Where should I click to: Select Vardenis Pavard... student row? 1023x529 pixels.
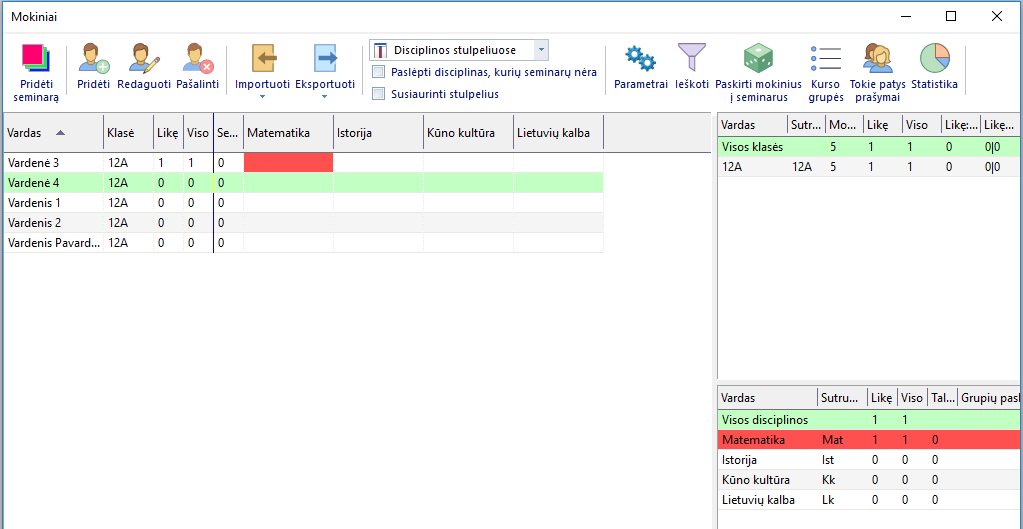click(x=54, y=242)
